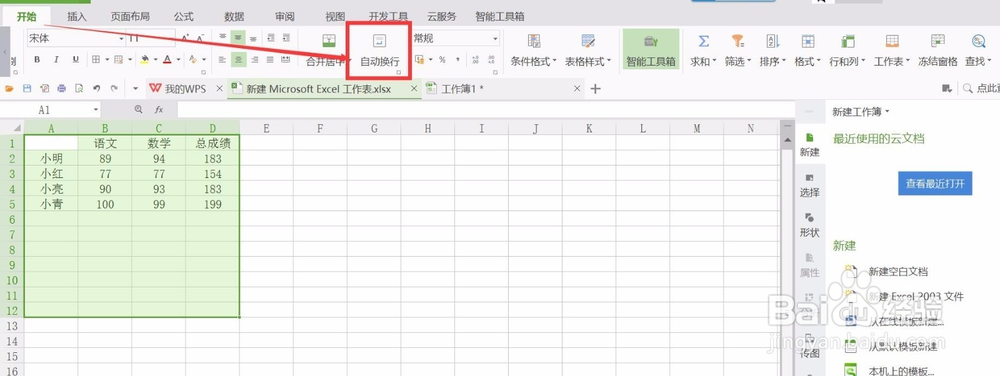This screenshot has height=376, width=1000.
Task: Click the Undo arrow icon
Action: 96,89
